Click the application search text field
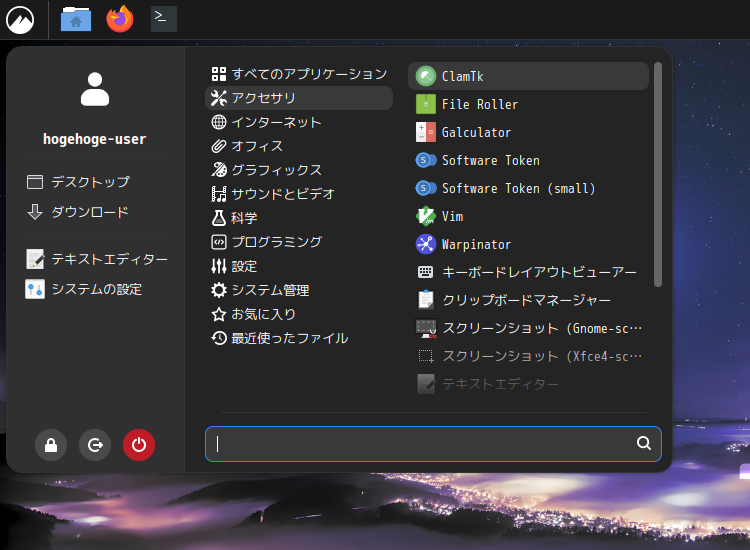The image size is (750, 550). (433, 444)
